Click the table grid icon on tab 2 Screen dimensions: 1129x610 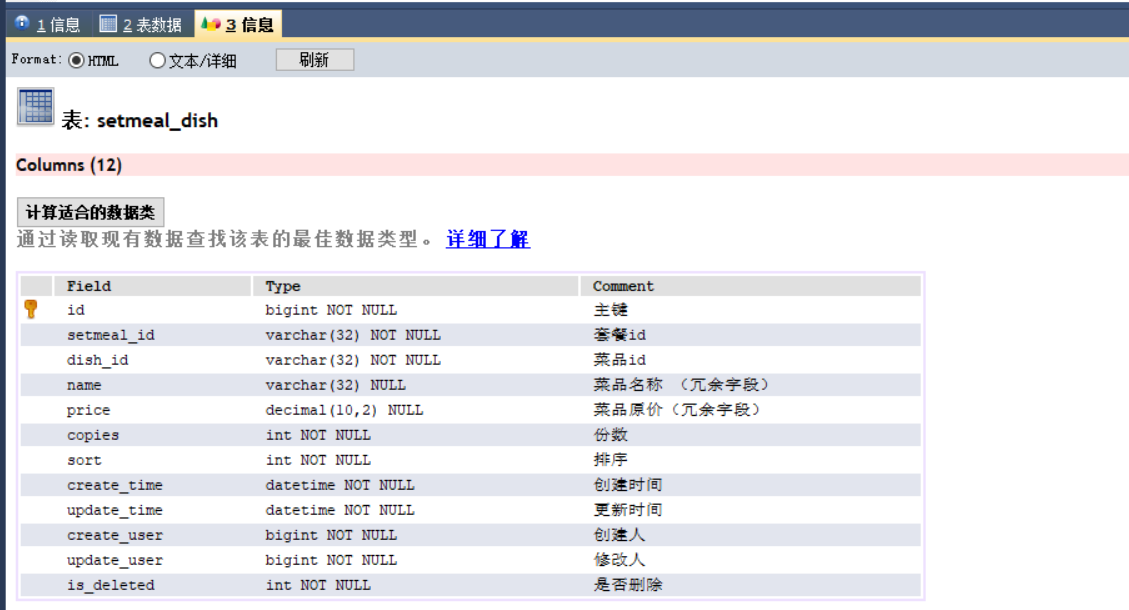(x=108, y=24)
